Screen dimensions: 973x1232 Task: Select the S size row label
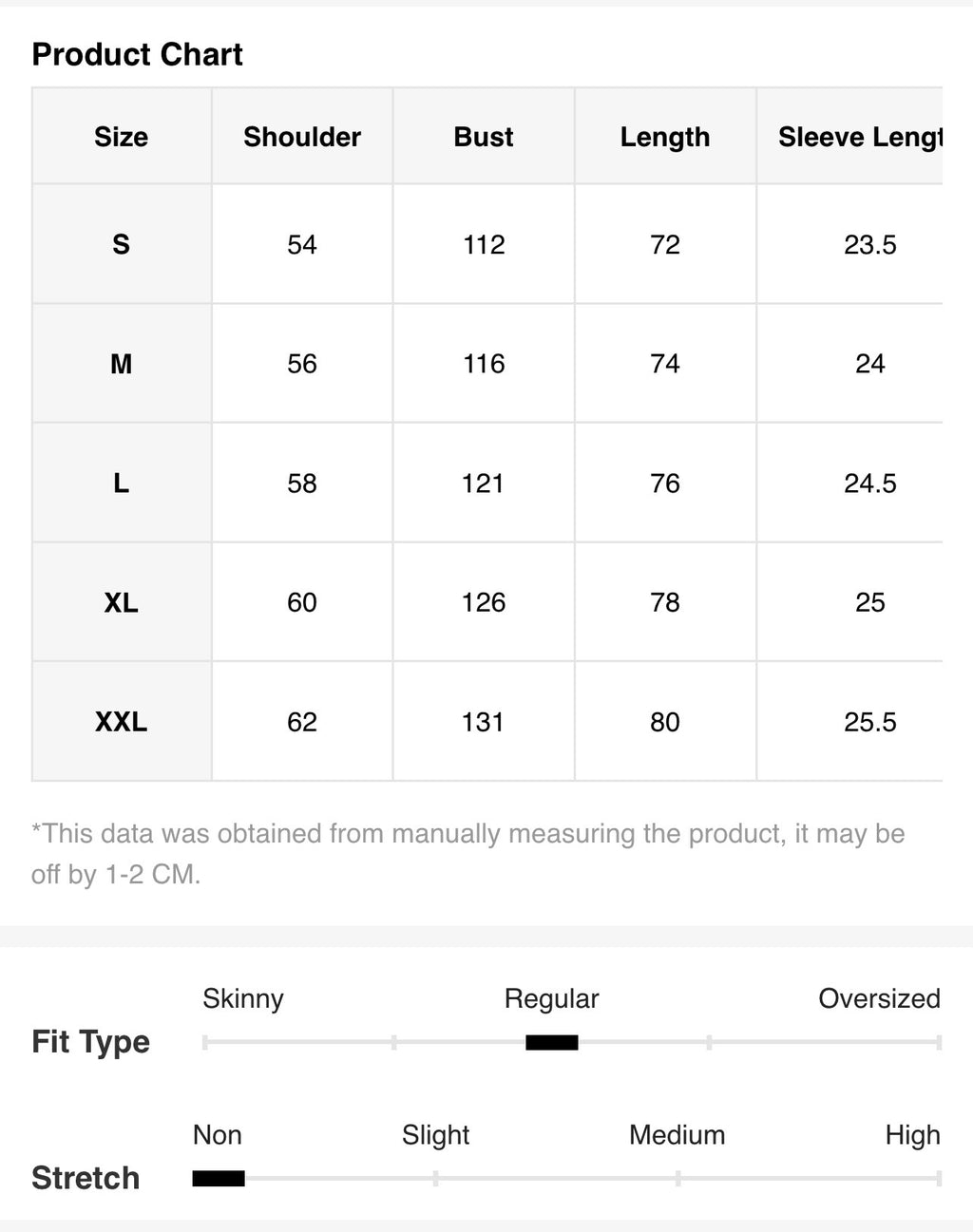(x=122, y=244)
